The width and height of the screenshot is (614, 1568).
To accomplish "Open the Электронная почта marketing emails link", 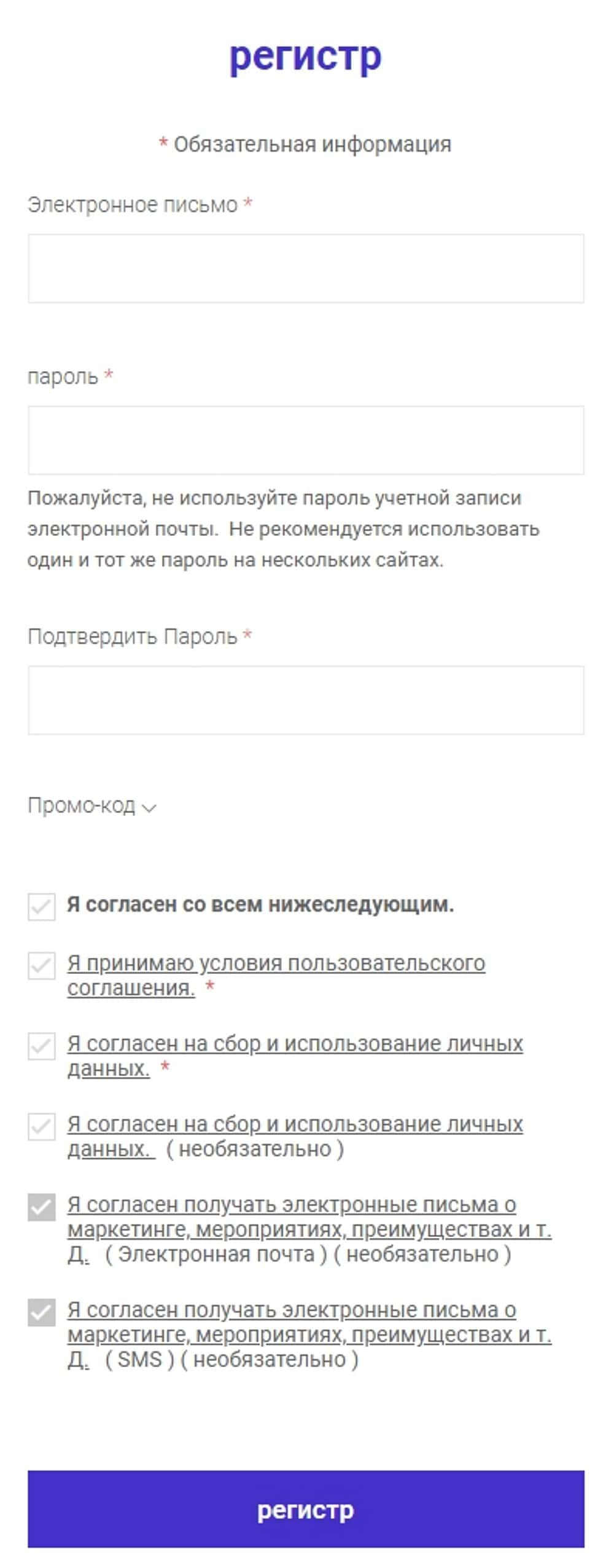I will coord(292,1205).
